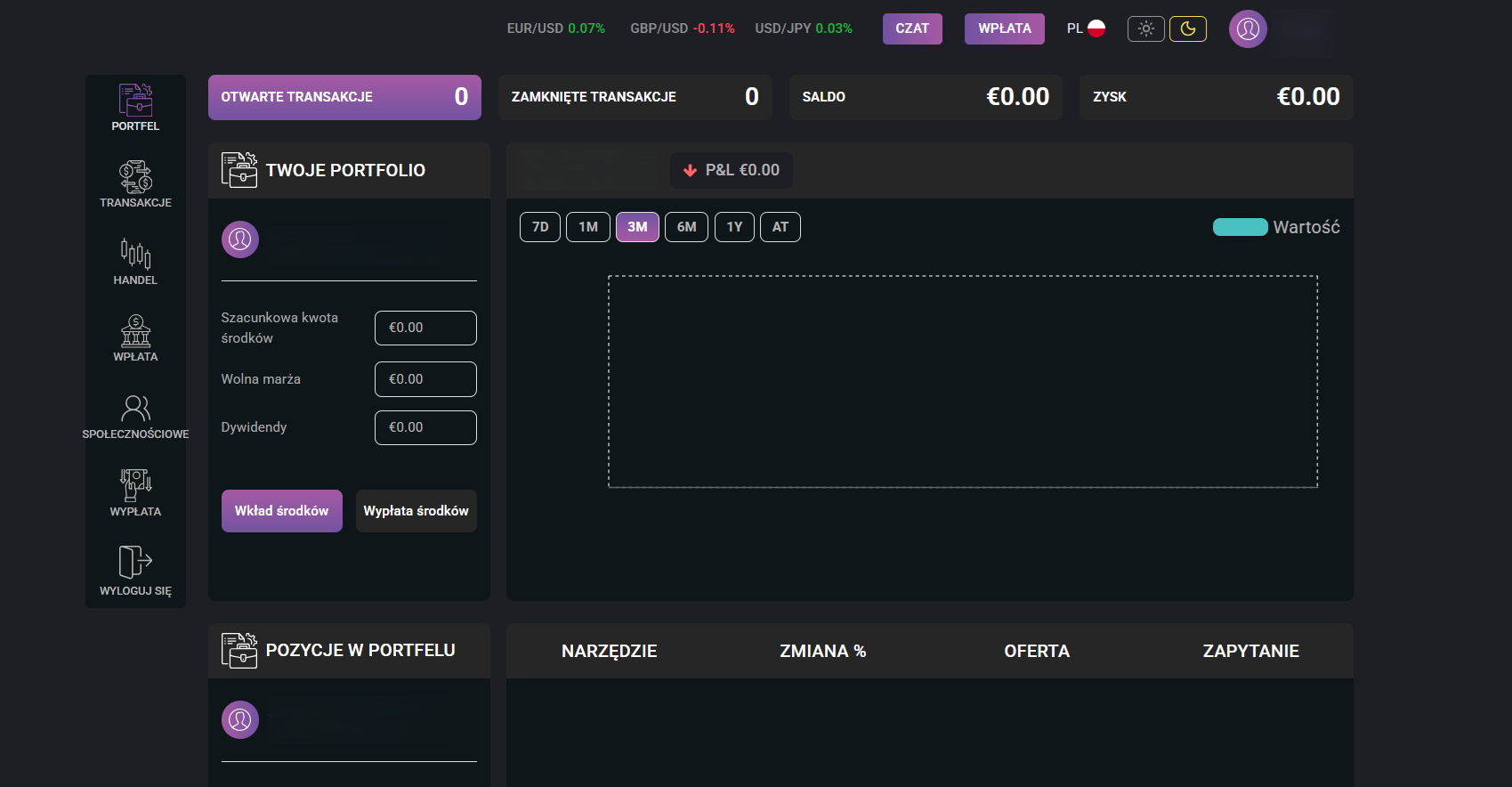Open the Zamknięte transakcje card
The image size is (1512, 787).
pyautogui.click(x=635, y=97)
